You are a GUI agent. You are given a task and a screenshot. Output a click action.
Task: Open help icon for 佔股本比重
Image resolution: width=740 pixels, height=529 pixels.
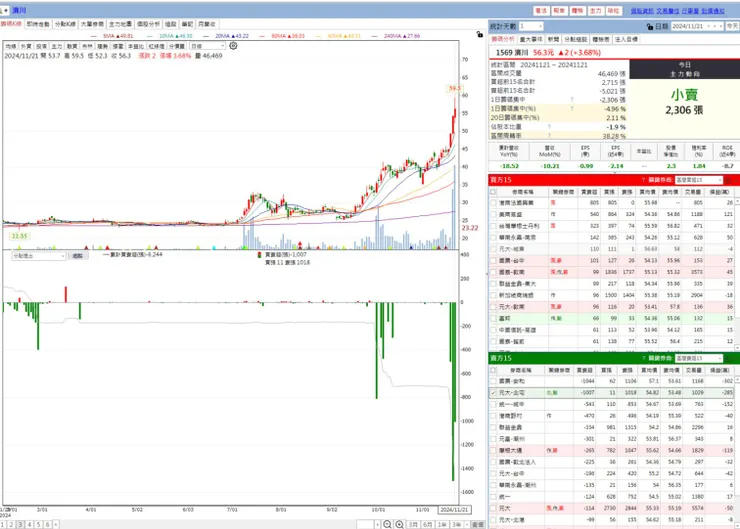[x=549, y=126]
